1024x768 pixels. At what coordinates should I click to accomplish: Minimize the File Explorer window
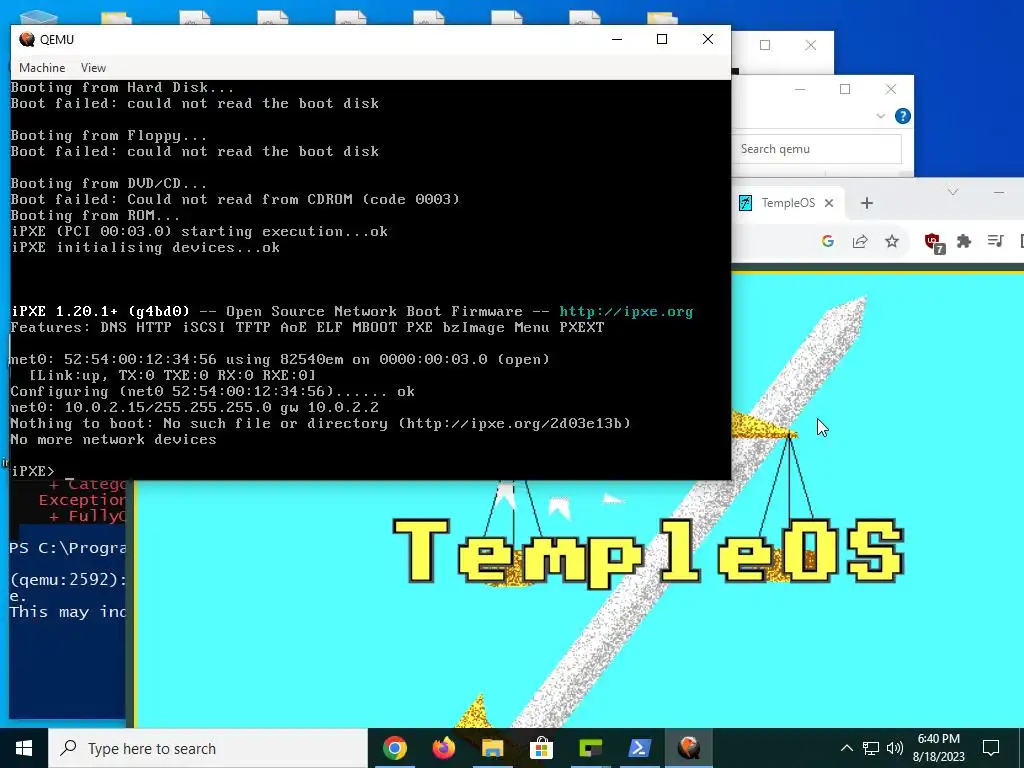tap(800, 89)
